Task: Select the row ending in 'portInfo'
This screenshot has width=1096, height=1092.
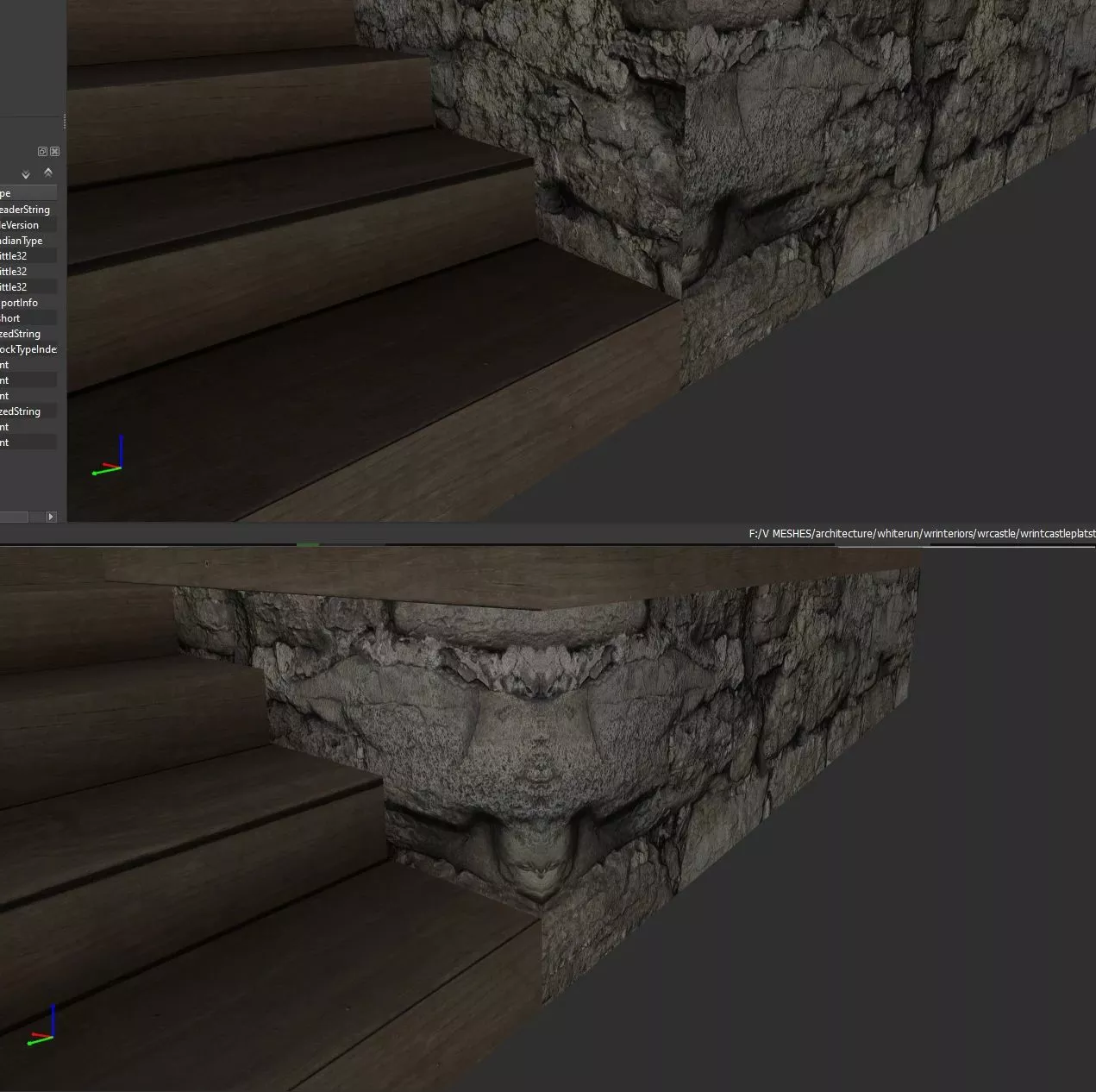Action: 28,303
